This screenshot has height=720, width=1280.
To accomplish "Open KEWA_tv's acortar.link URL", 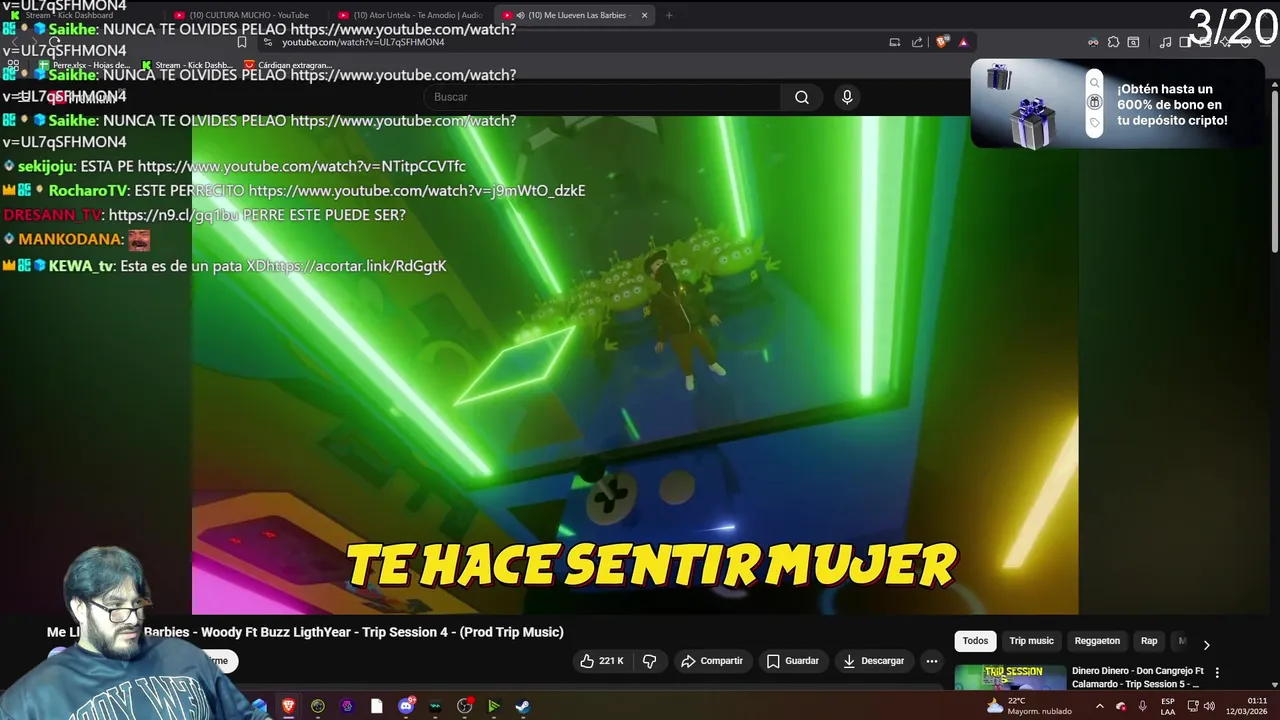I will 358,266.
